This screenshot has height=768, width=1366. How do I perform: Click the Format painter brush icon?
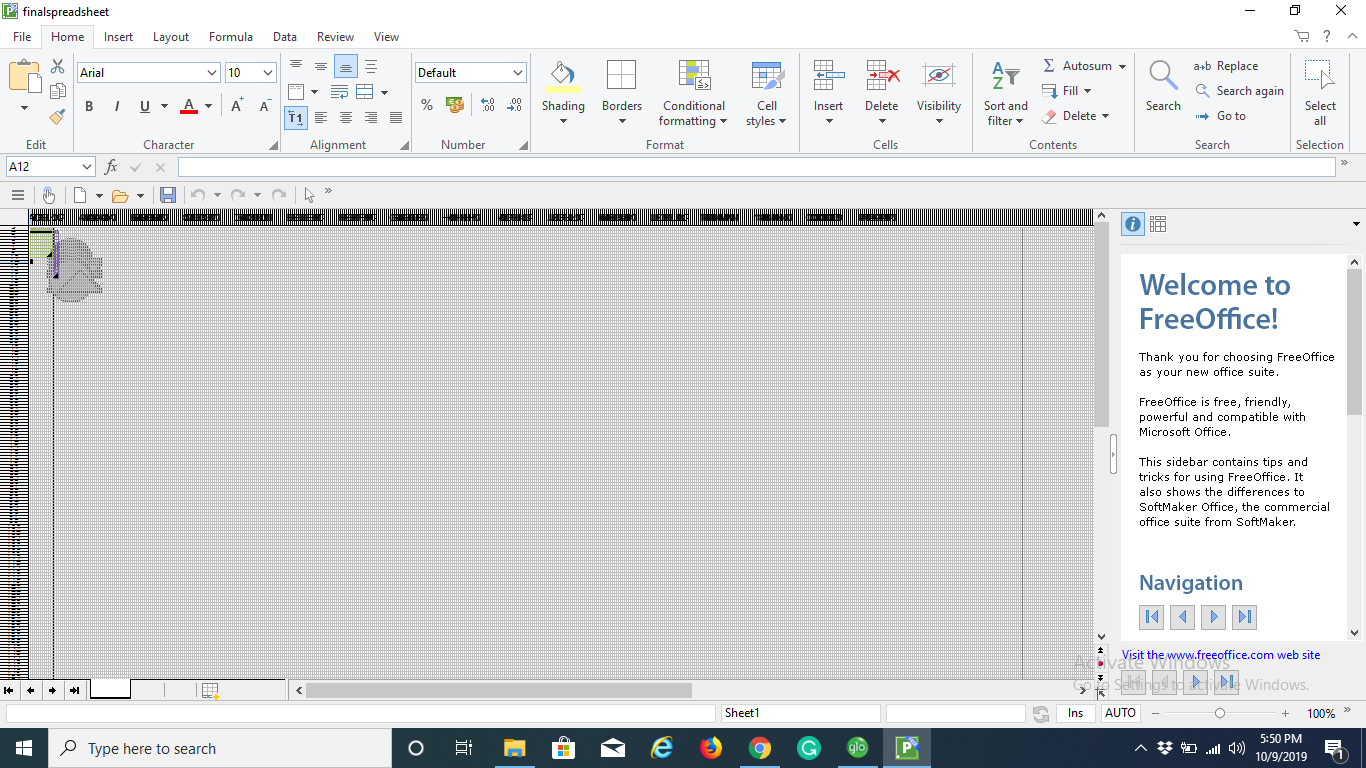57,117
